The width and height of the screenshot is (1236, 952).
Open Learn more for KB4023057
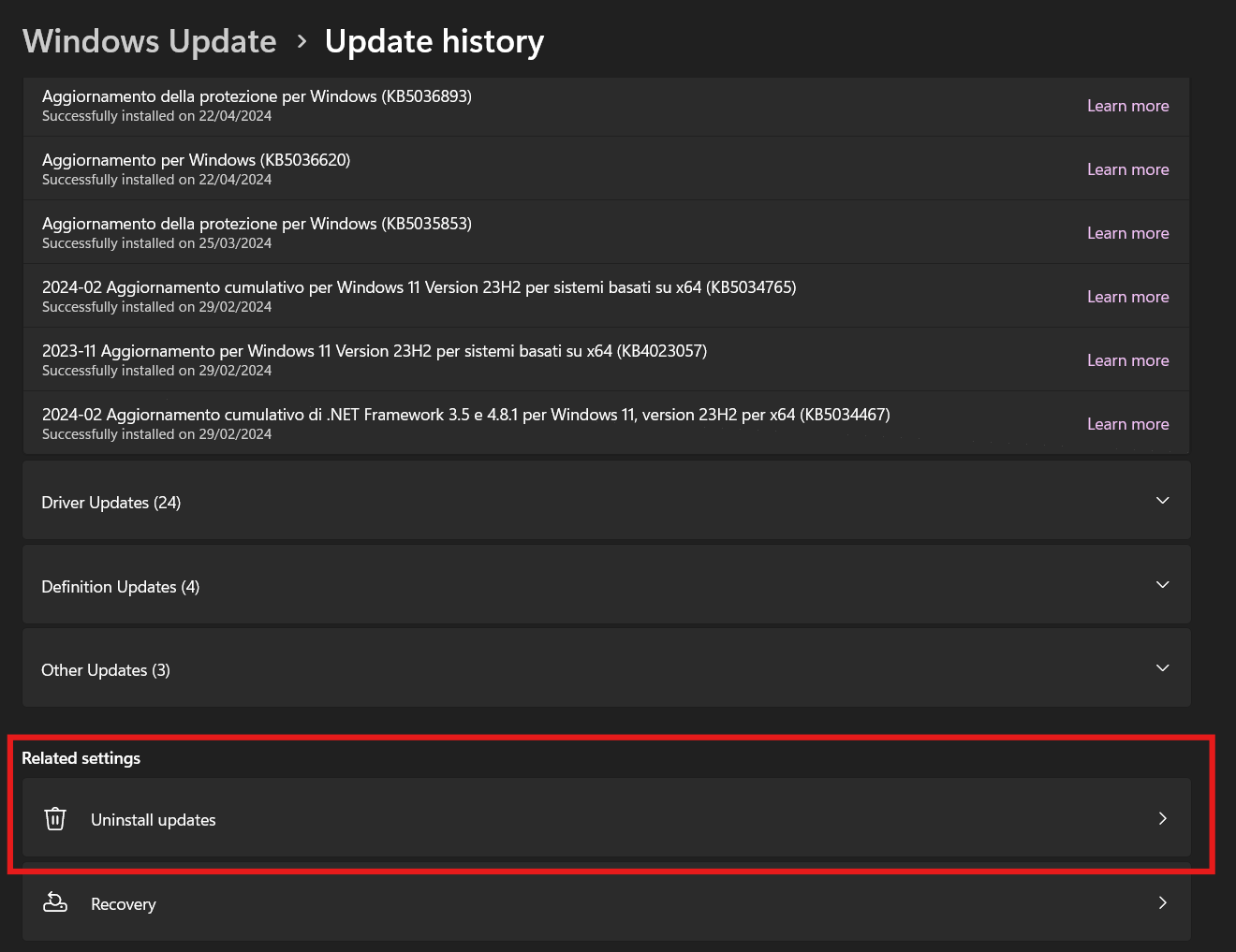1127,360
